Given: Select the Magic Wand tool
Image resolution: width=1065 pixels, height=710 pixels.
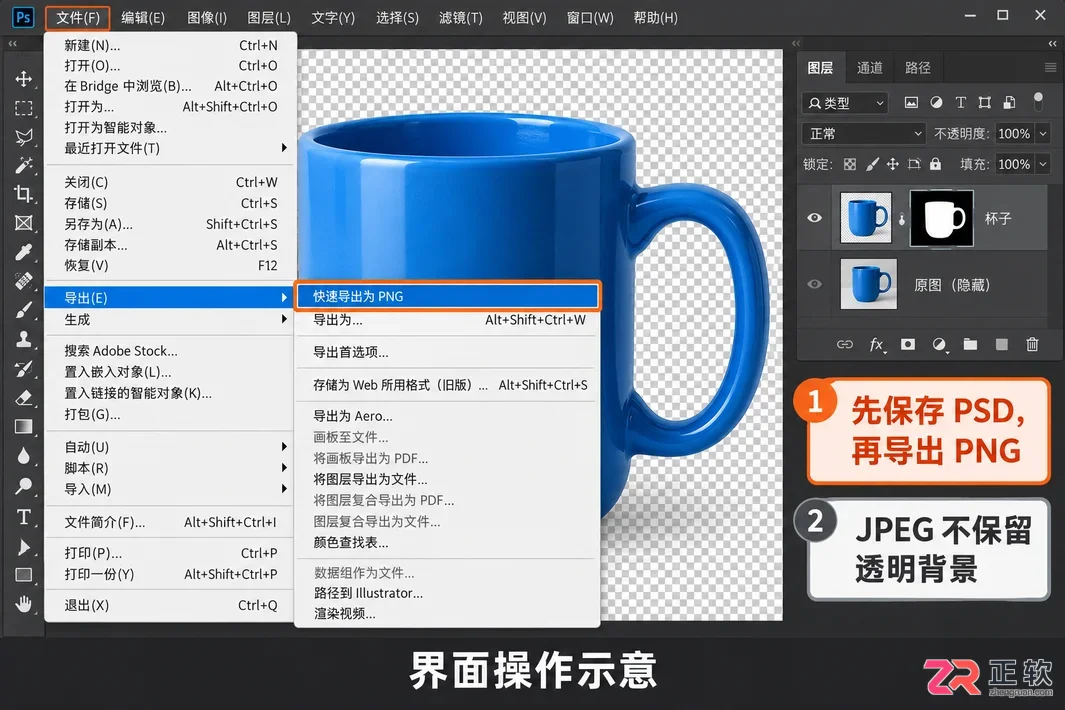Looking at the screenshot, I should [x=23, y=165].
